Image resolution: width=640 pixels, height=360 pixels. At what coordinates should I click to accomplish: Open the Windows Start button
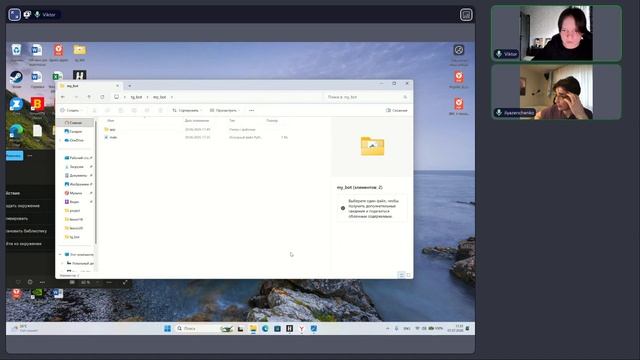[167, 329]
